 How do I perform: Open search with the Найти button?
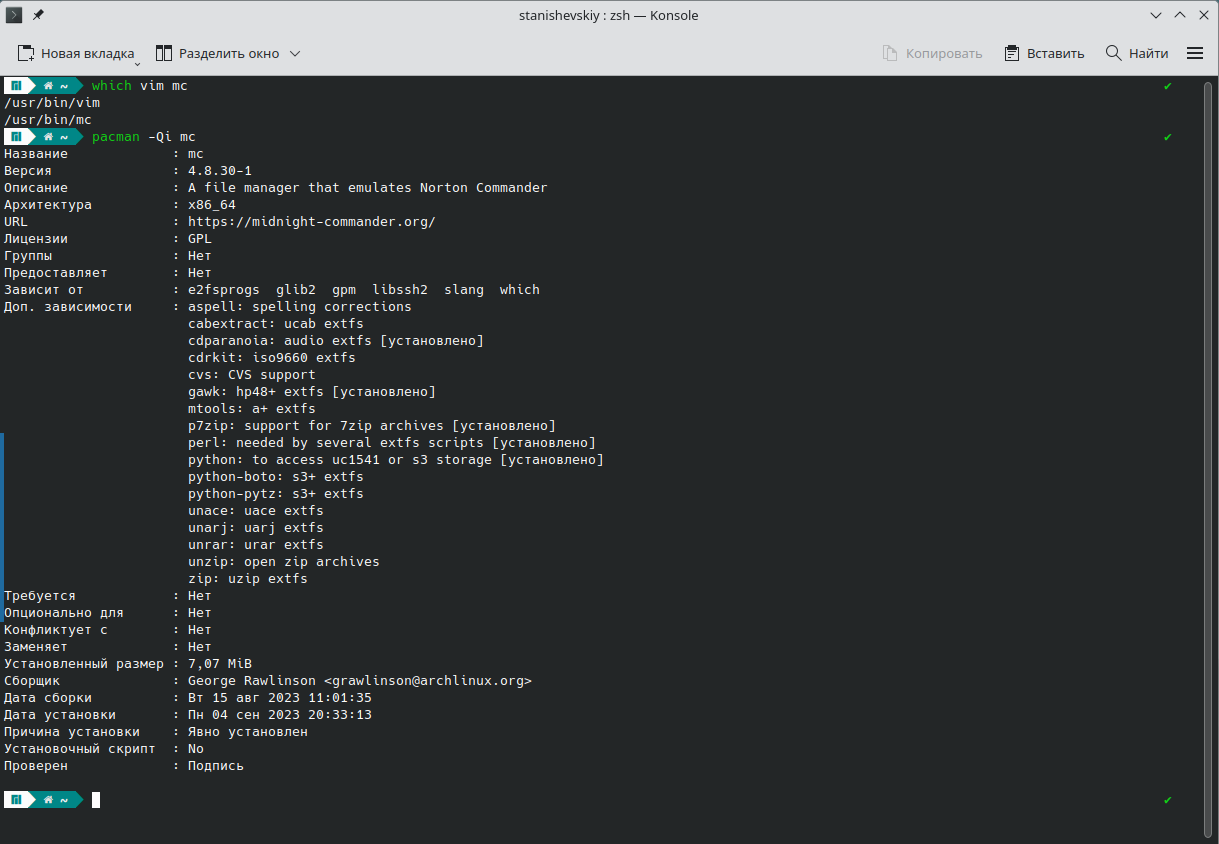pos(1137,53)
